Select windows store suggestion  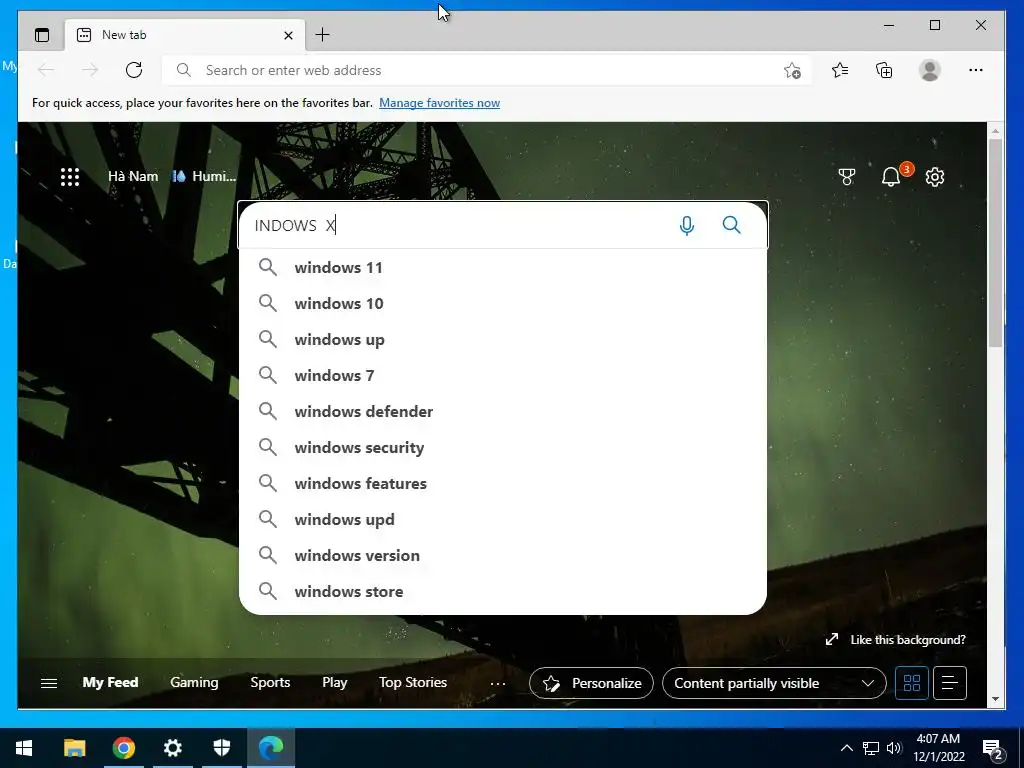click(503, 591)
